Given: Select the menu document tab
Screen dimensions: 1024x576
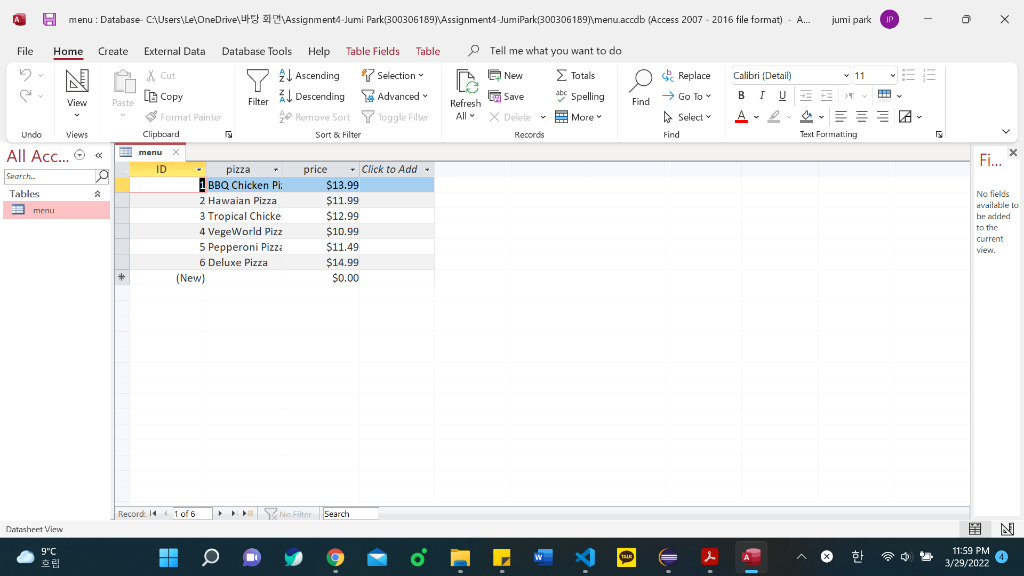Looking at the screenshot, I should 150,152.
